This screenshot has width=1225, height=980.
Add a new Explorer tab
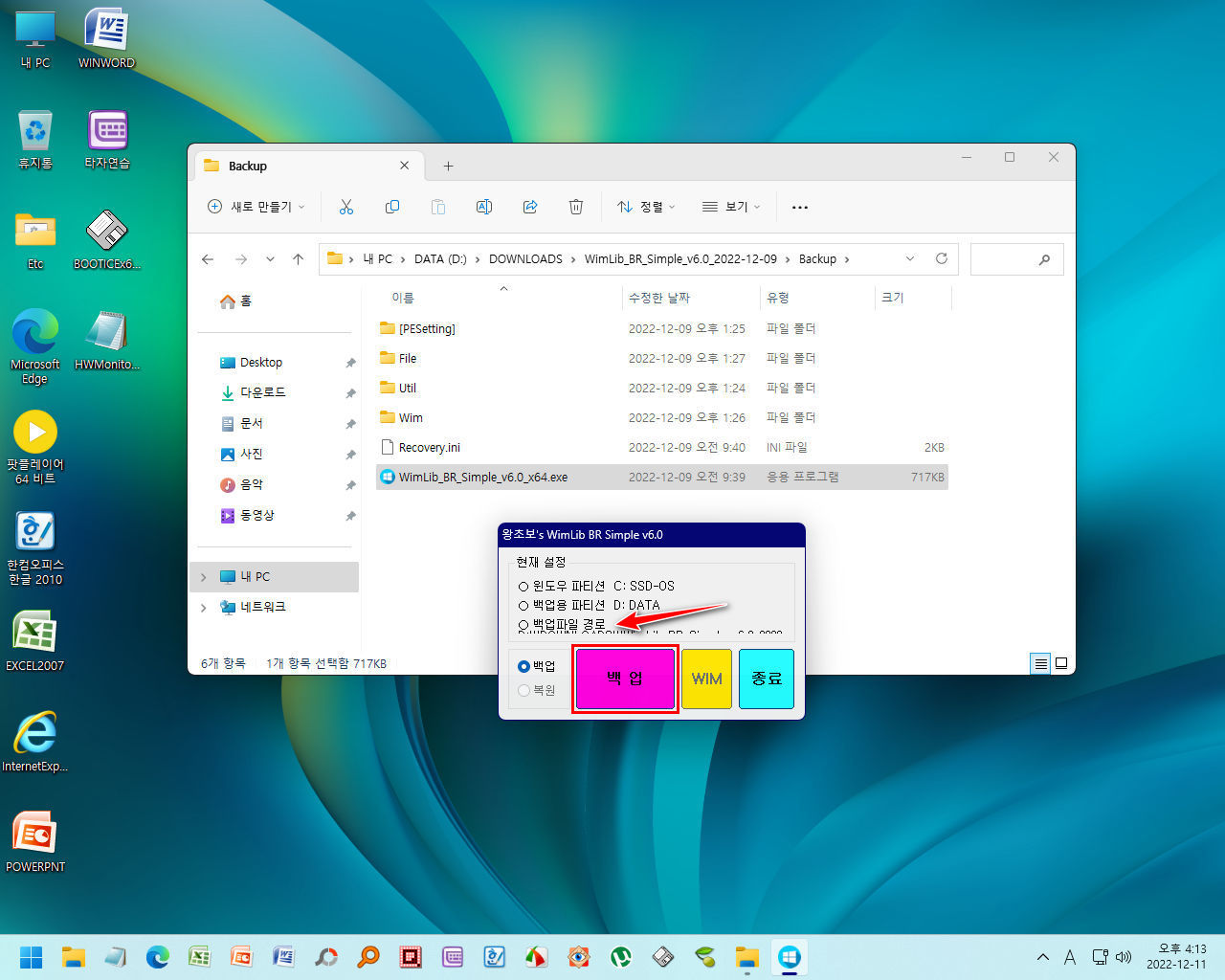[x=448, y=167]
